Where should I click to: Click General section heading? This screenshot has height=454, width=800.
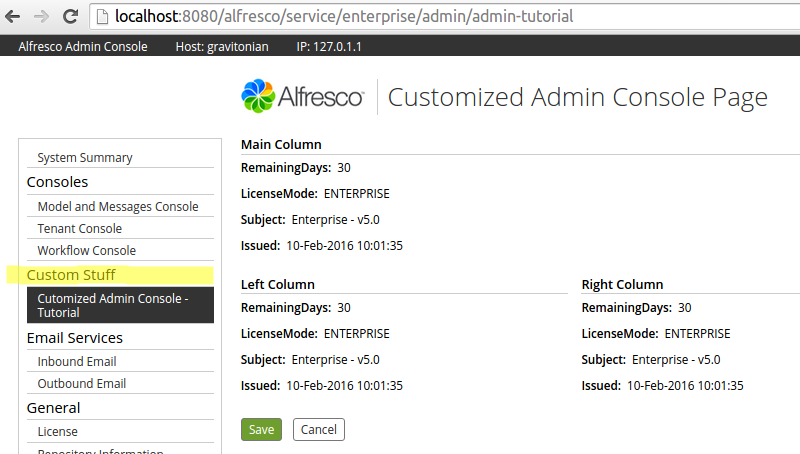[53, 408]
